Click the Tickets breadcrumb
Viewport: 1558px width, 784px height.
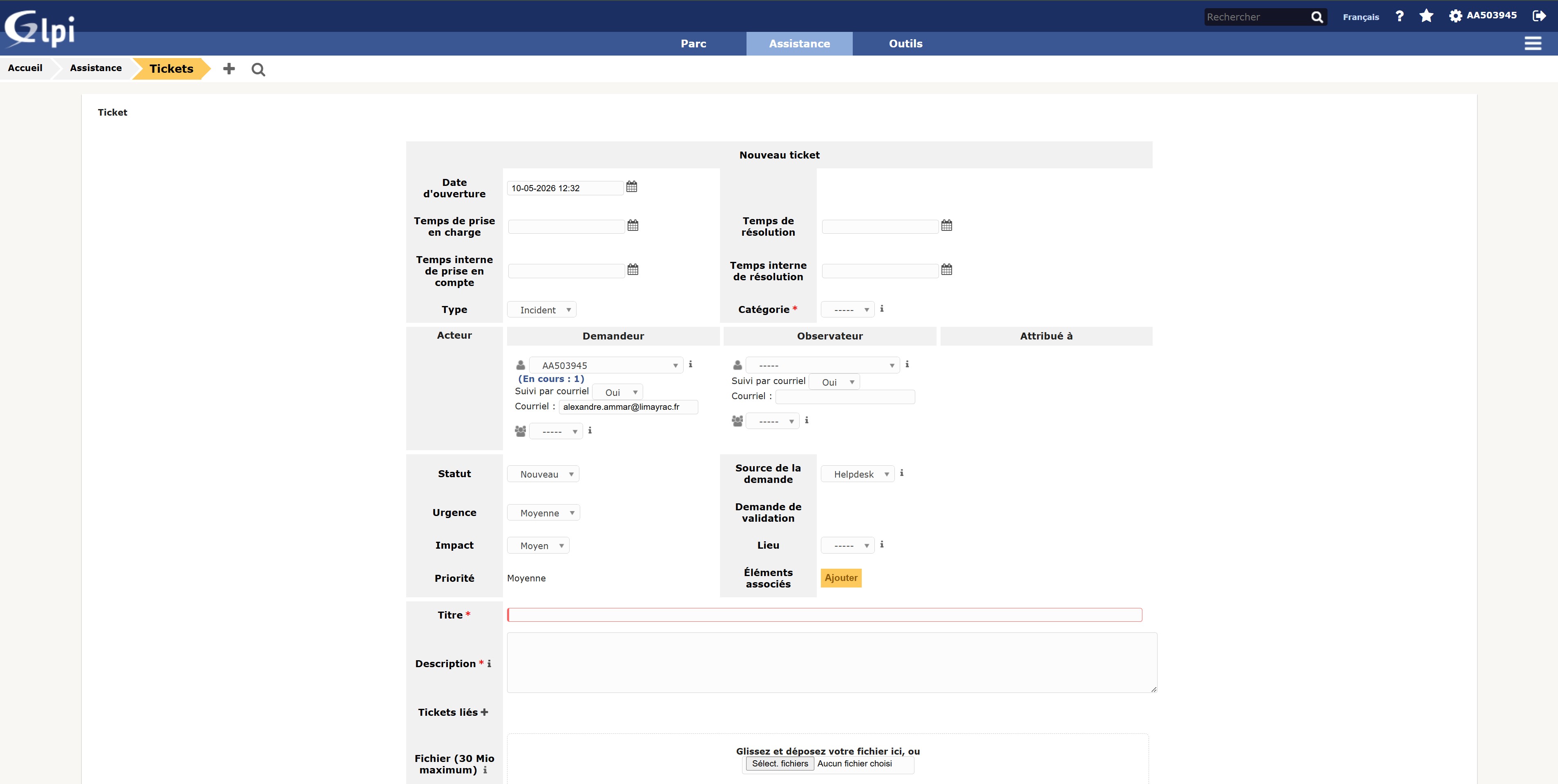coord(171,68)
